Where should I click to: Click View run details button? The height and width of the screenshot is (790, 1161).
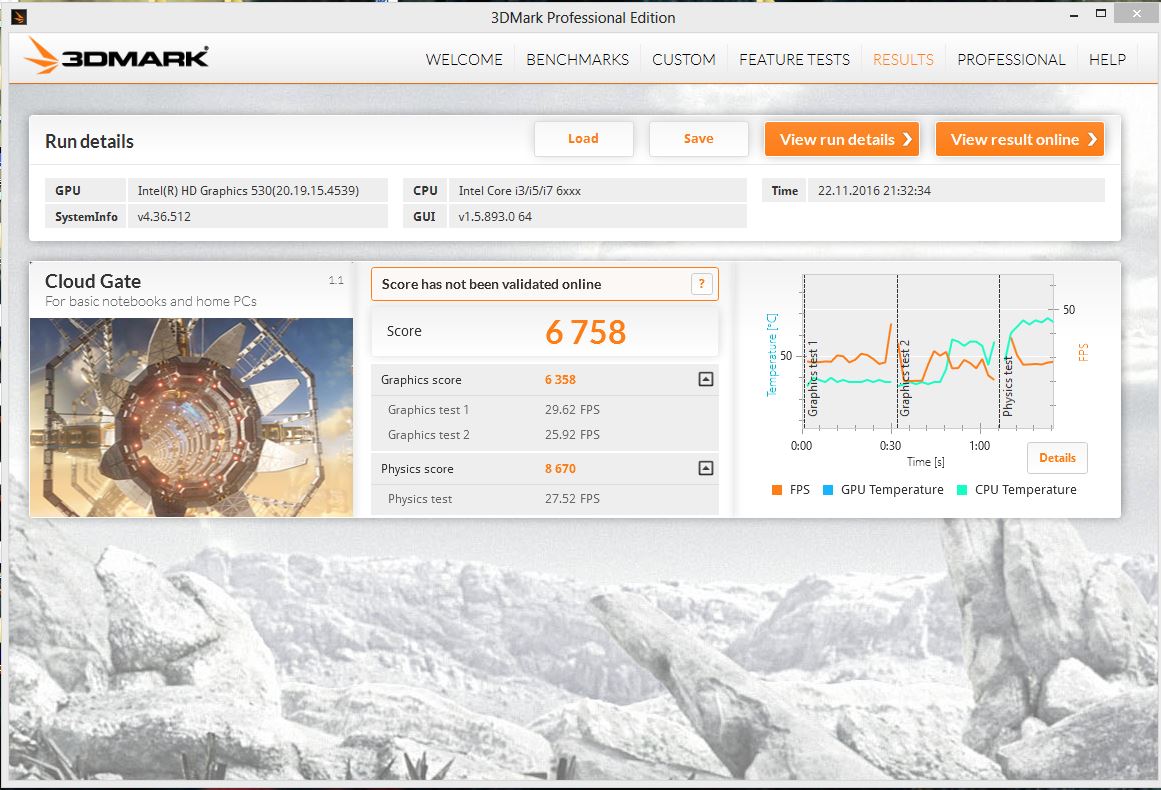pyautogui.click(x=842, y=139)
